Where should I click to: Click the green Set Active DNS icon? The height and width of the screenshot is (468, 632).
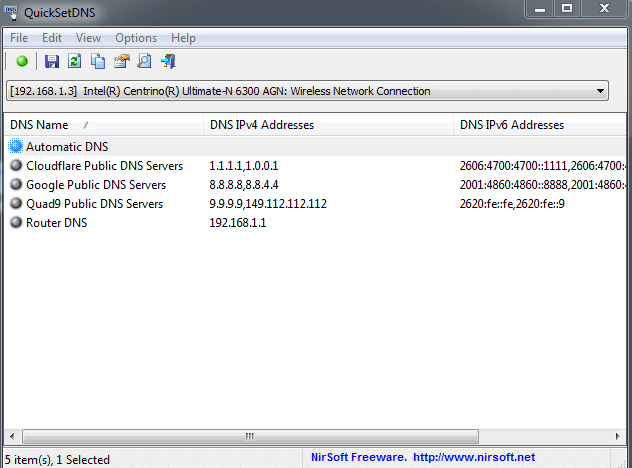(21, 62)
